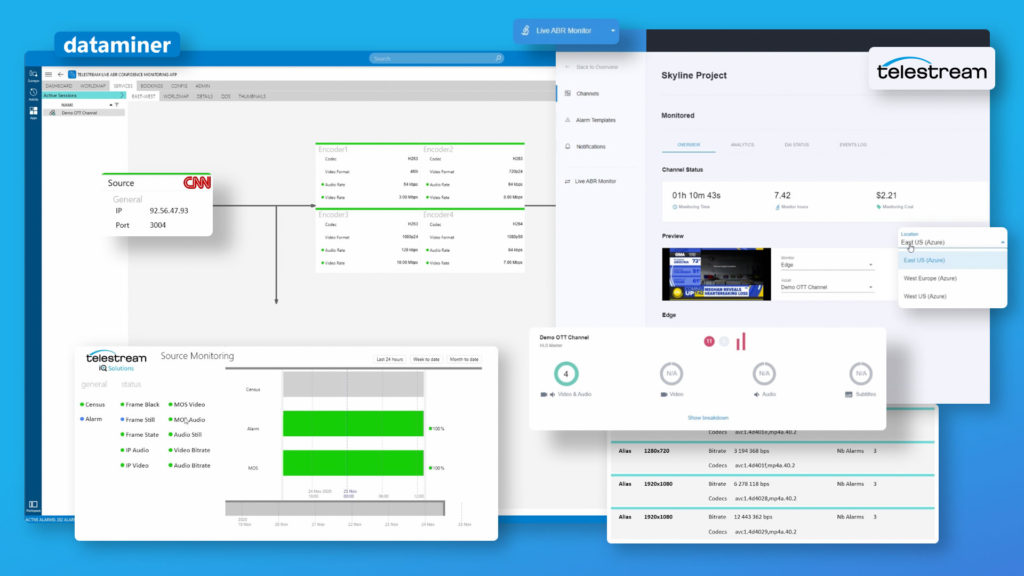Select the Alarm Templates icon
Screen dimensions: 1024x576
coord(567,119)
